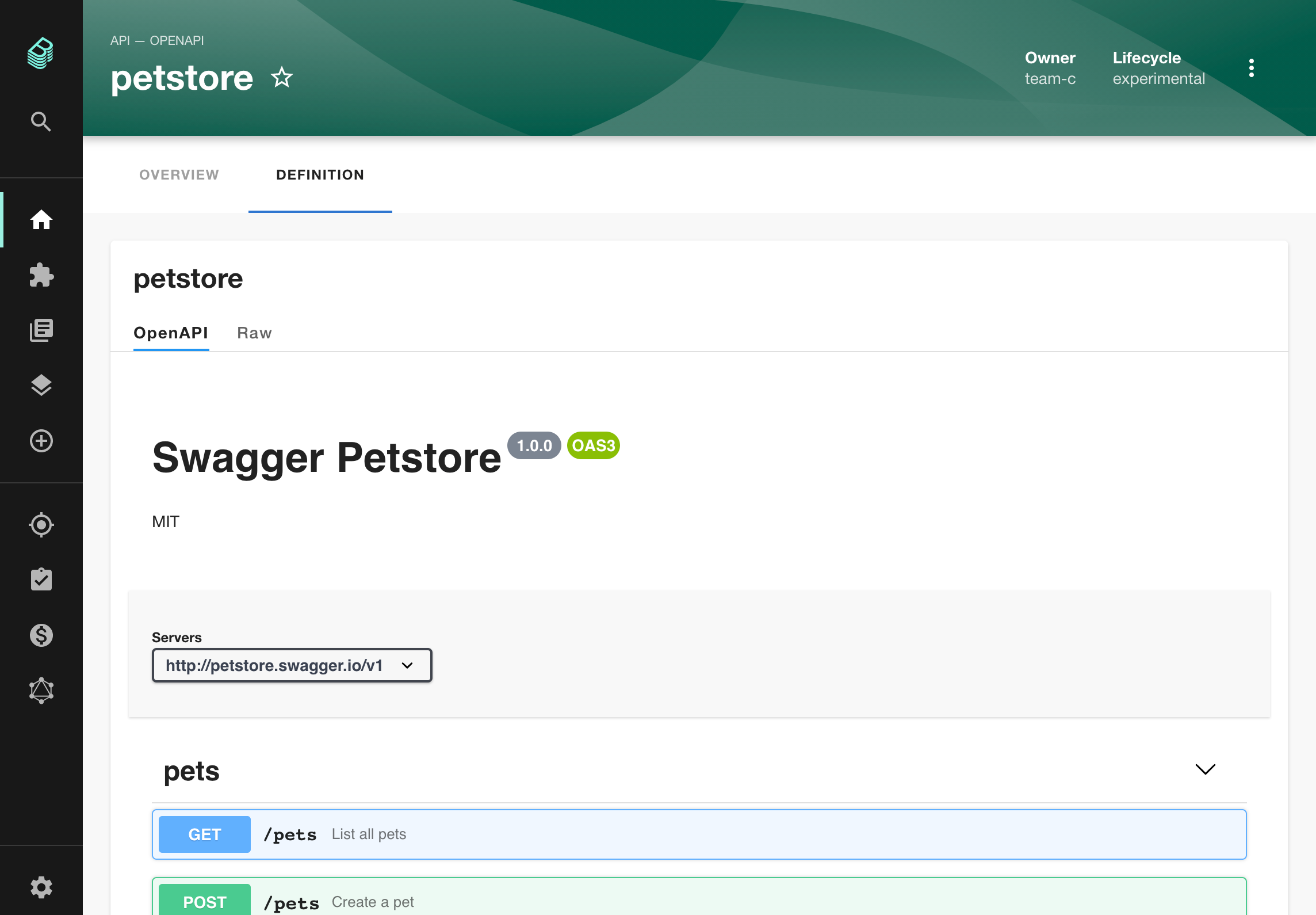Viewport: 1316px width, 915px height.
Task: Click the Backstage logo icon
Action: (x=40, y=53)
